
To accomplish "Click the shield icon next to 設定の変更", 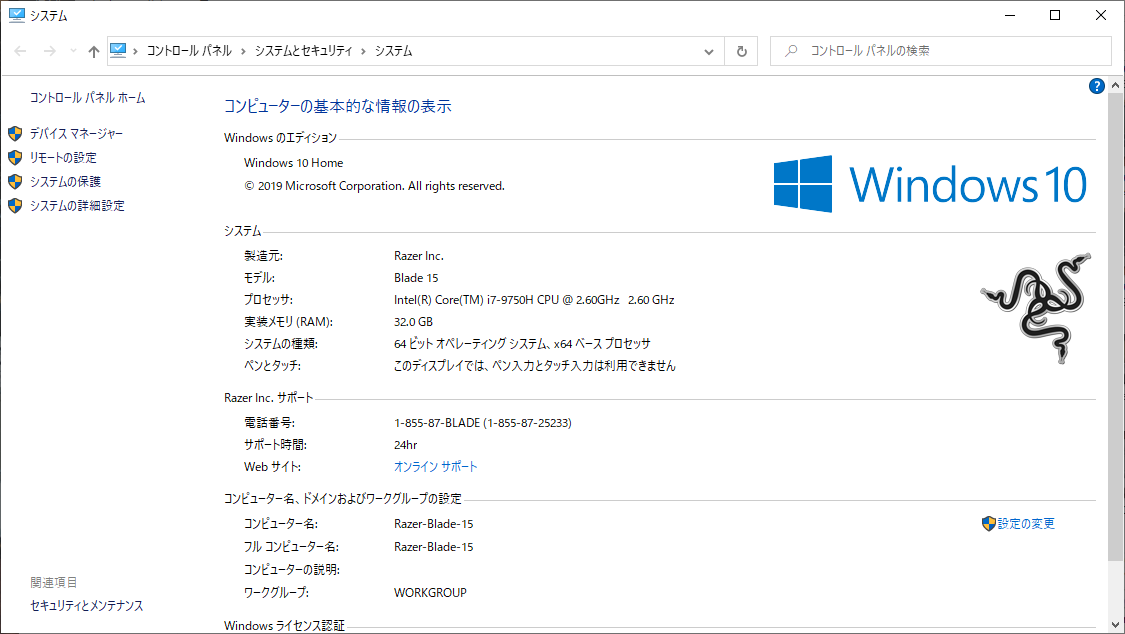I will pyautogui.click(x=989, y=524).
